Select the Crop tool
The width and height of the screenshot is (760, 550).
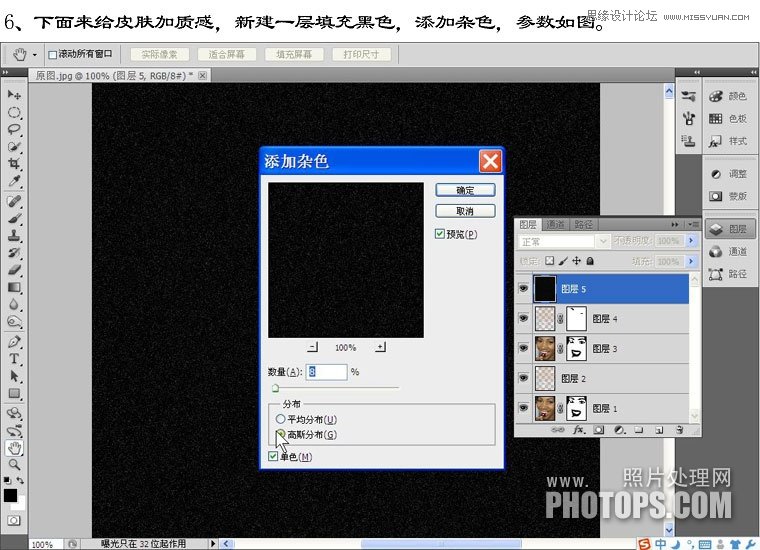14,163
